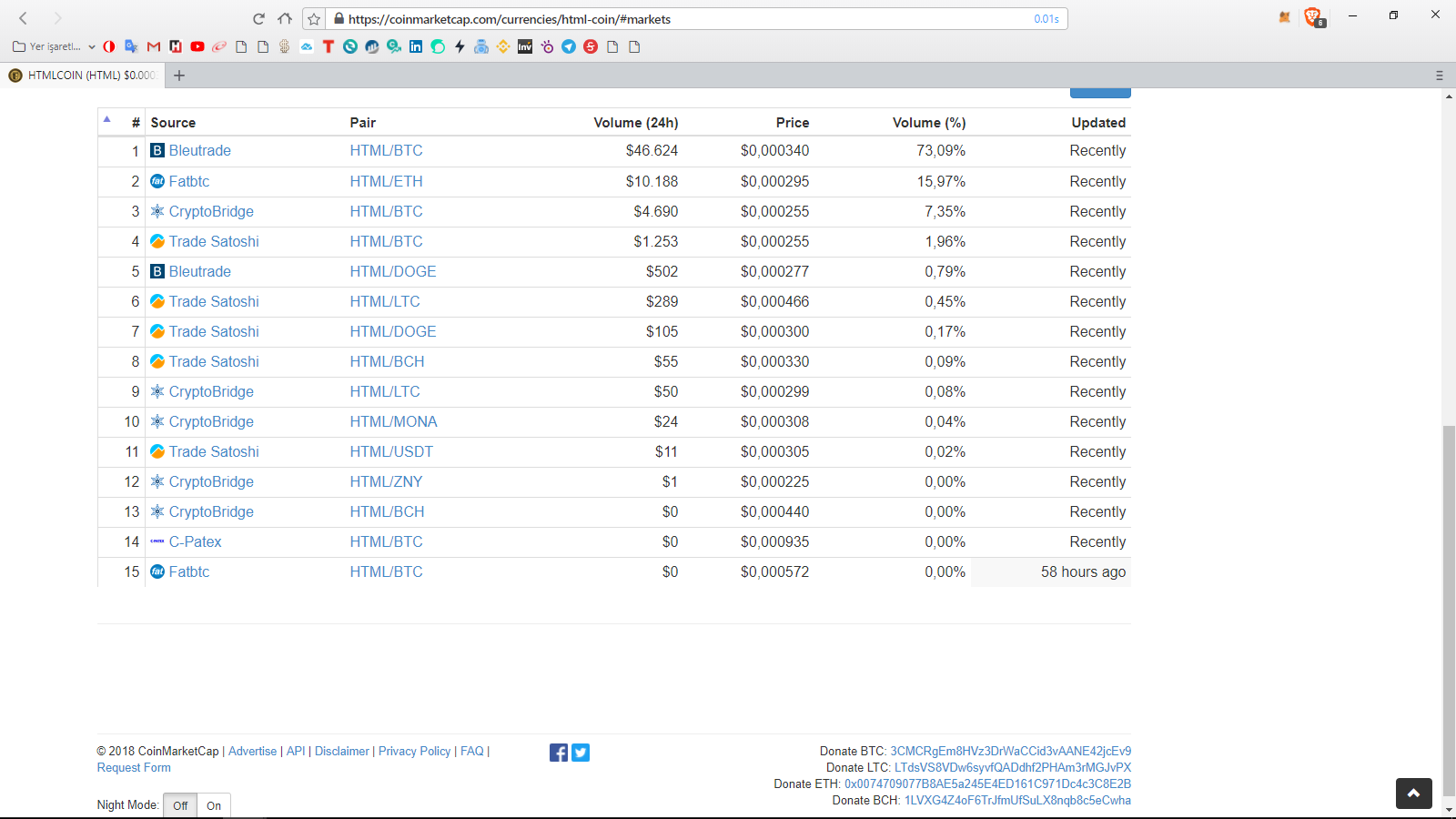Click the Donate BTC address
This screenshot has height=819, width=1456.
(x=1010, y=752)
